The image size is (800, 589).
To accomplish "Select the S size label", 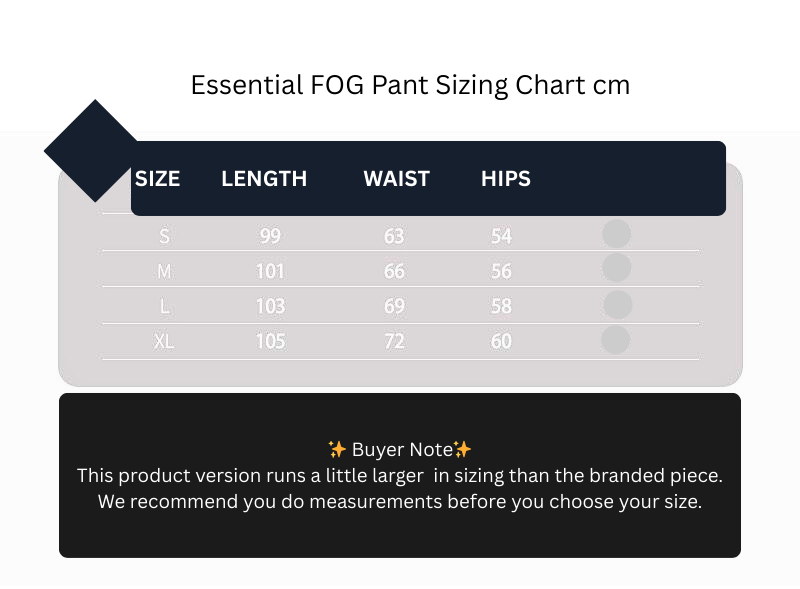I will point(164,236).
